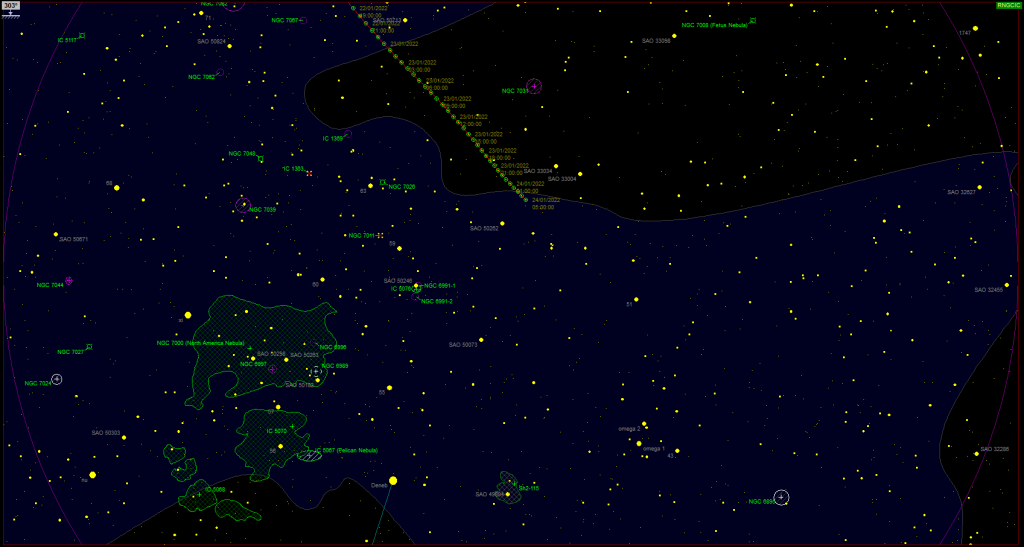Select the NGC 7031 cluster symbol
1024x547 pixels.
click(x=534, y=86)
